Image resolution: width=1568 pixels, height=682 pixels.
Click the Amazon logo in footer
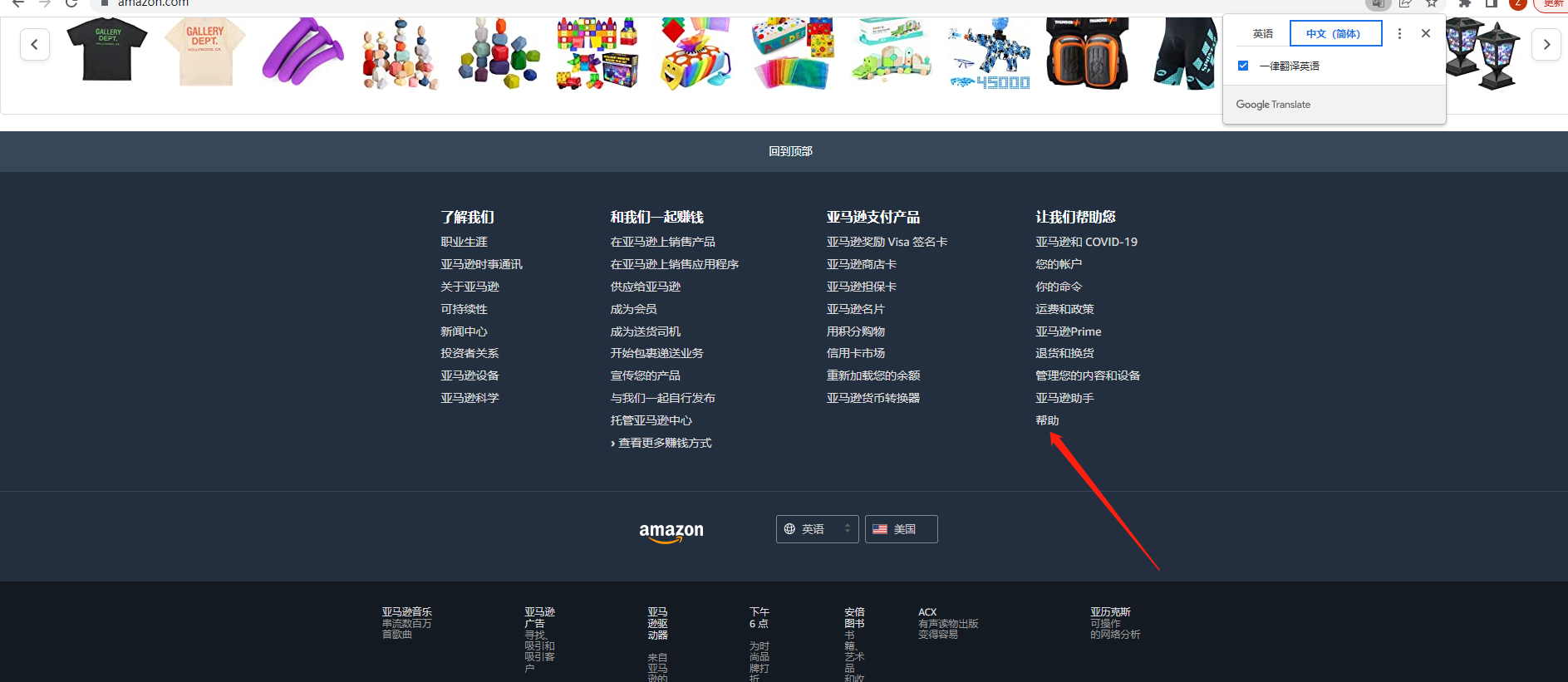tap(671, 532)
